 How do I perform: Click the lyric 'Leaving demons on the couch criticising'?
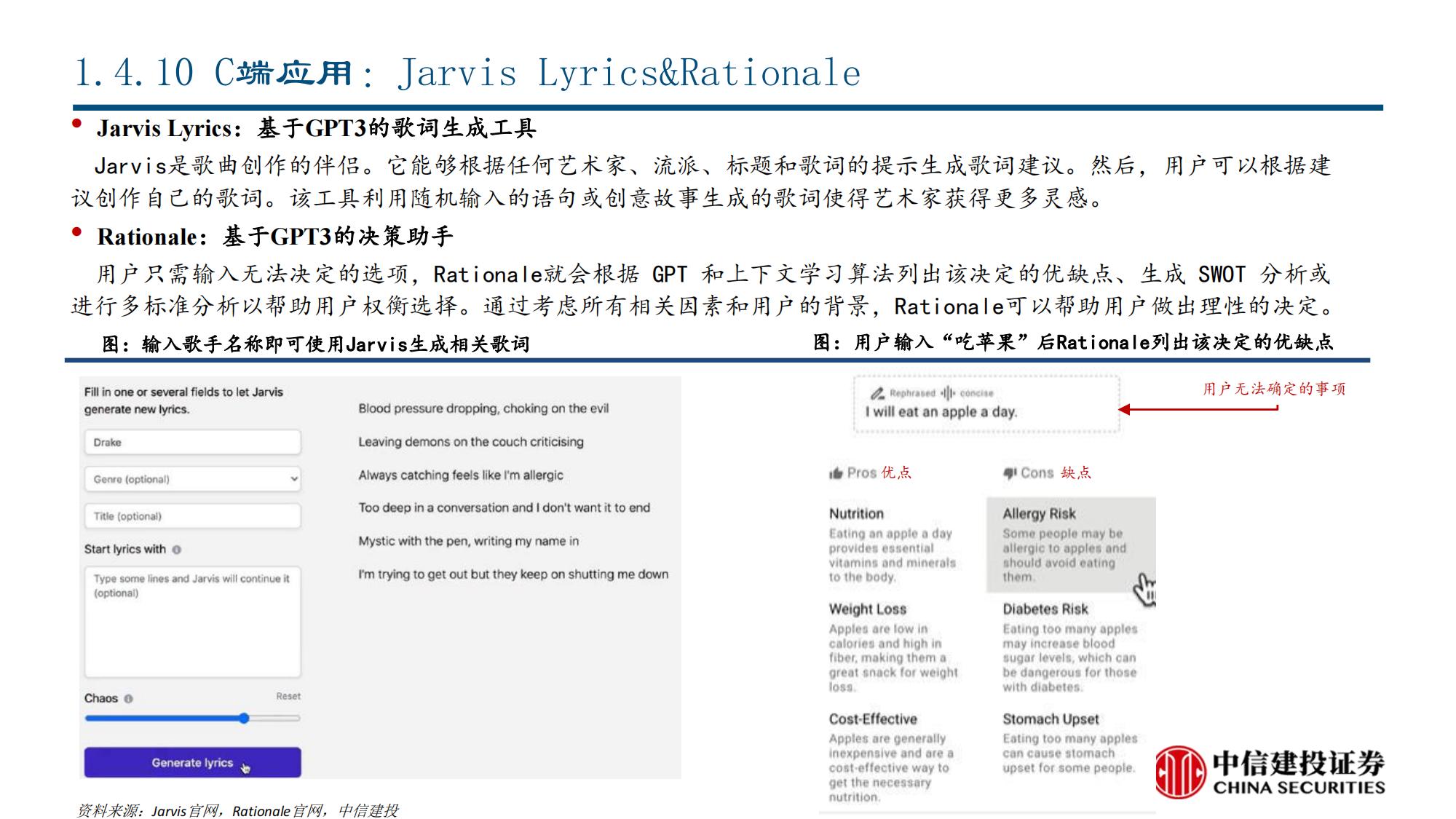point(471,442)
